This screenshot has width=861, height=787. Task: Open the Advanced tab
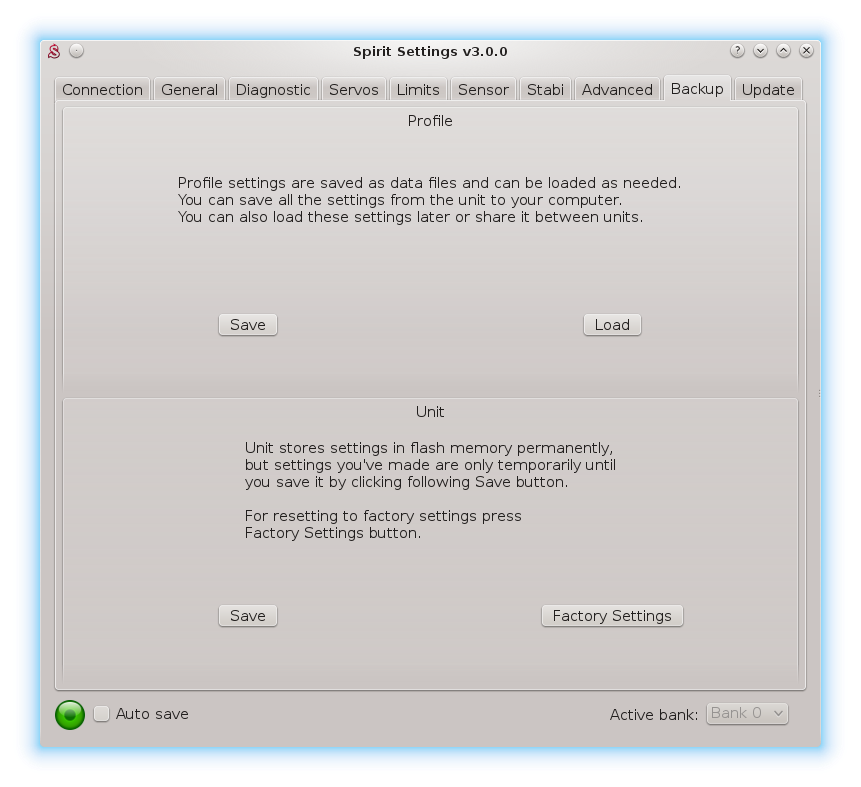click(617, 90)
